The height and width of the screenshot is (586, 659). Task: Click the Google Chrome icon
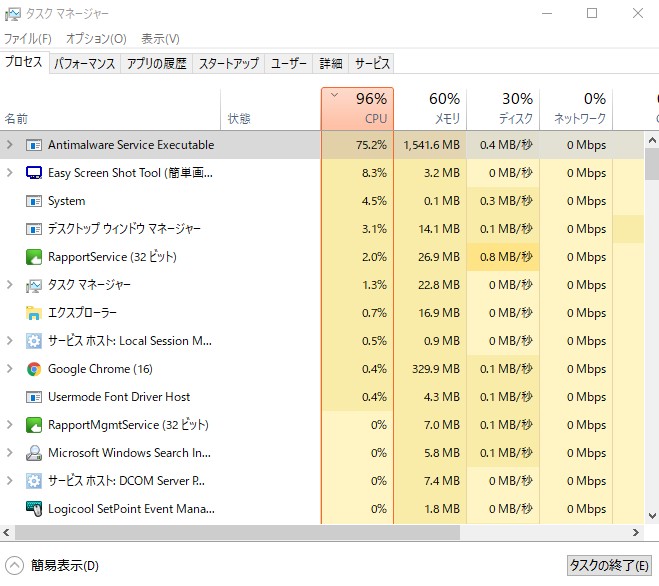34,369
